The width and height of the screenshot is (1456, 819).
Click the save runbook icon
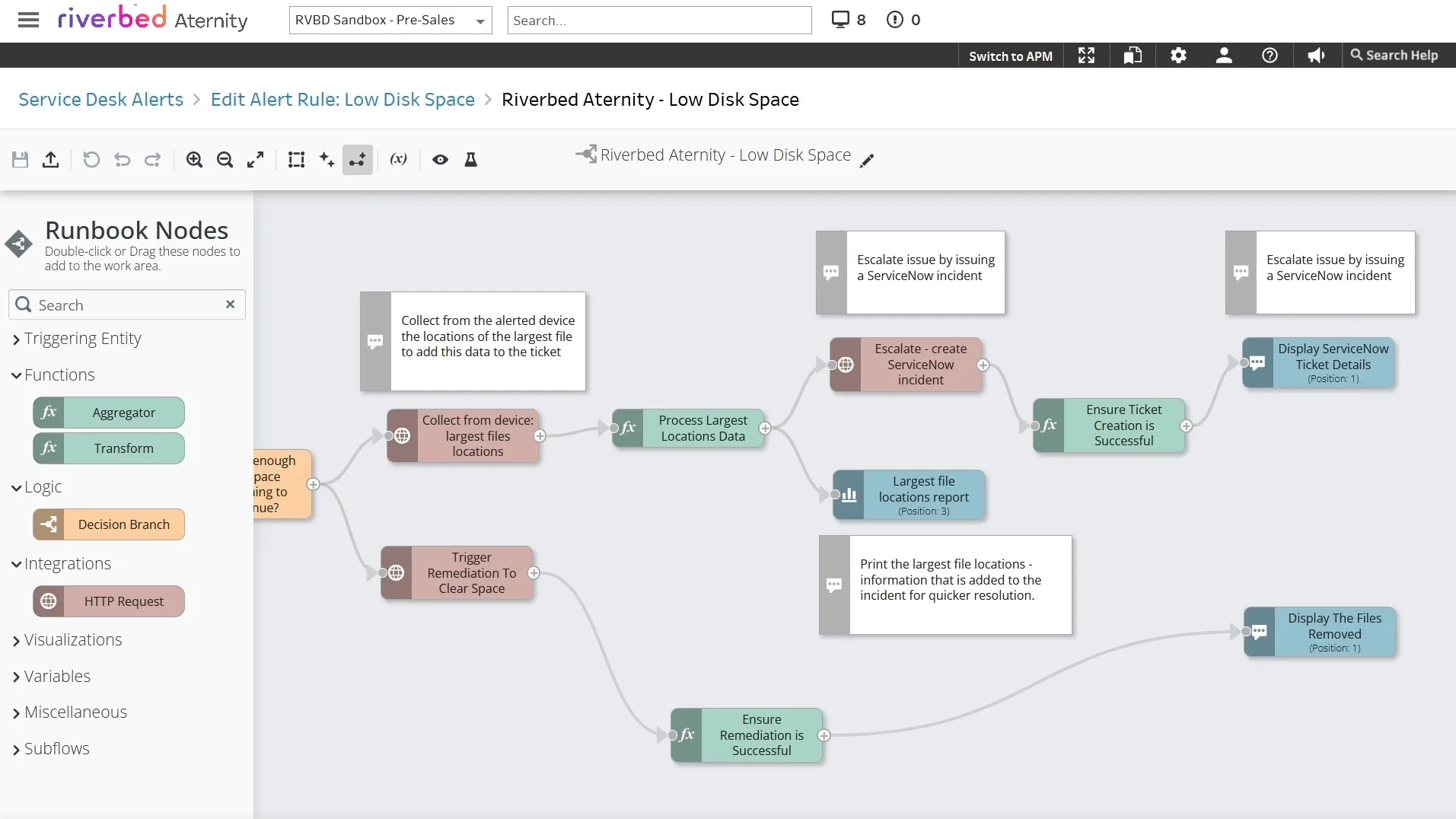pos(21,159)
